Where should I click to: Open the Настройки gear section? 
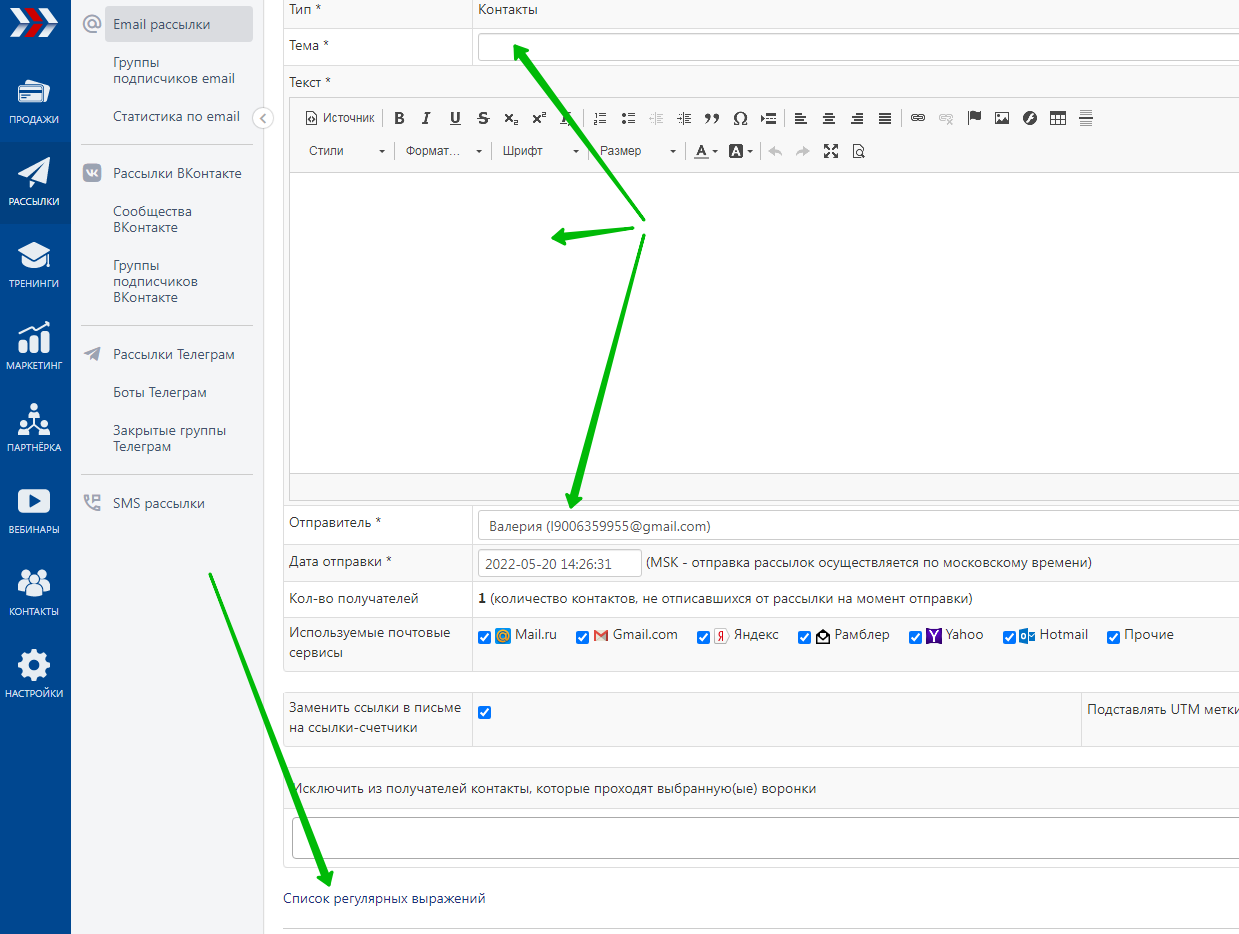click(34, 673)
